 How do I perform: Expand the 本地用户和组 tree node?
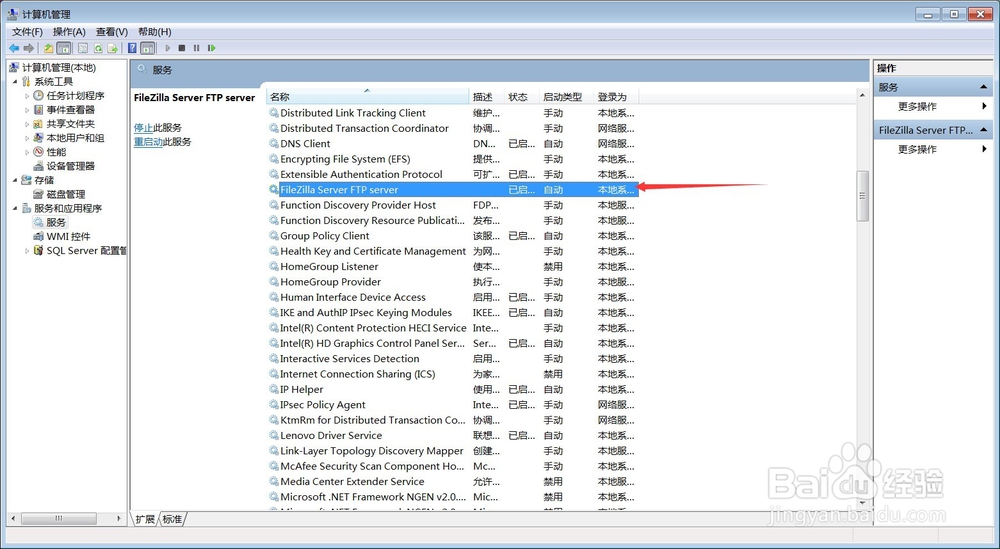coord(27,138)
